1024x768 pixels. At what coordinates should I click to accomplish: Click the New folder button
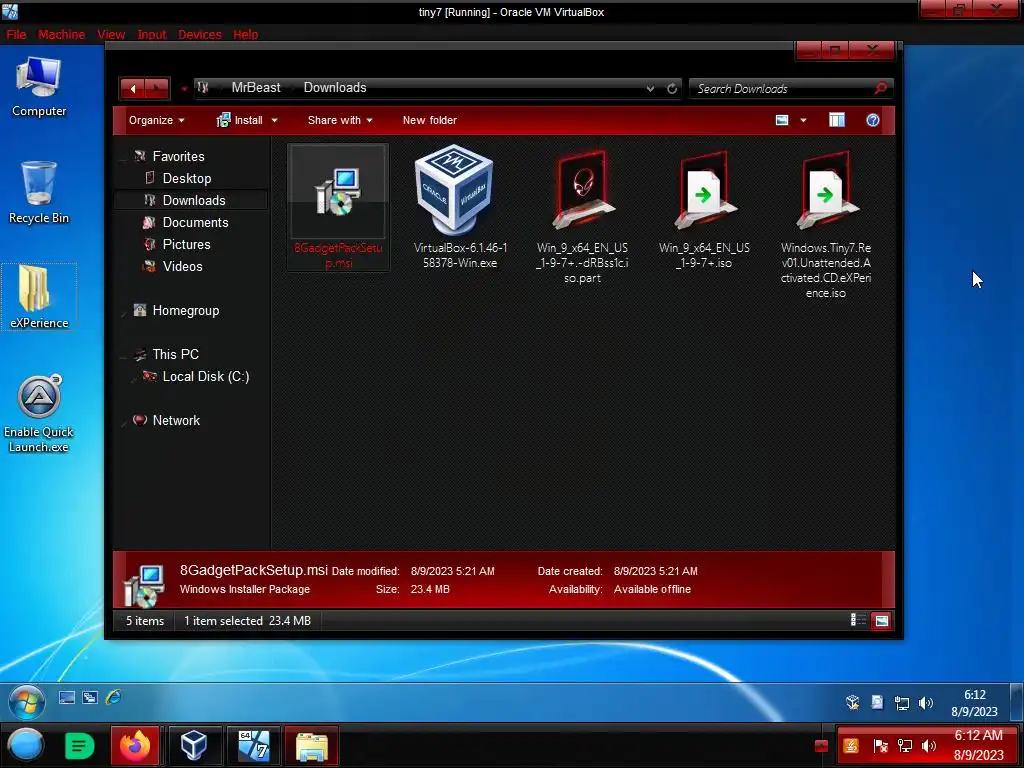click(x=430, y=120)
